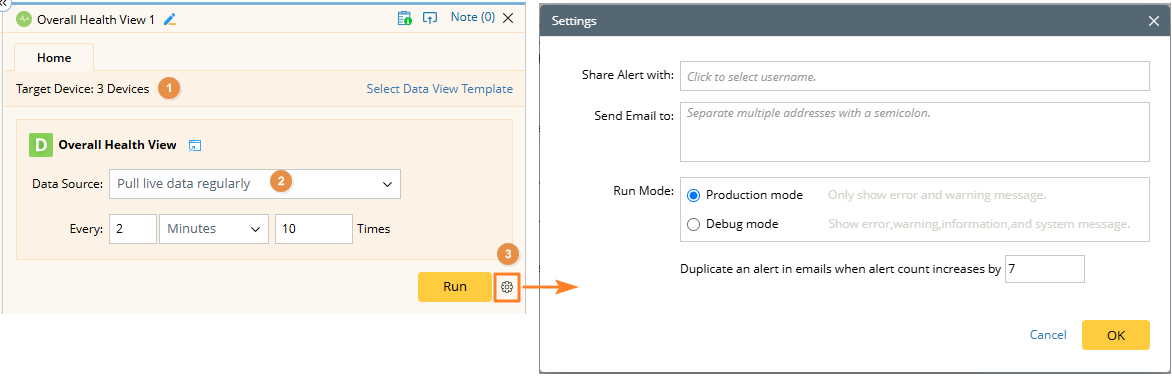The width and height of the screenshot is (1172, 378).
Task: Open Note (0) in header
Action: pos(472,17)
